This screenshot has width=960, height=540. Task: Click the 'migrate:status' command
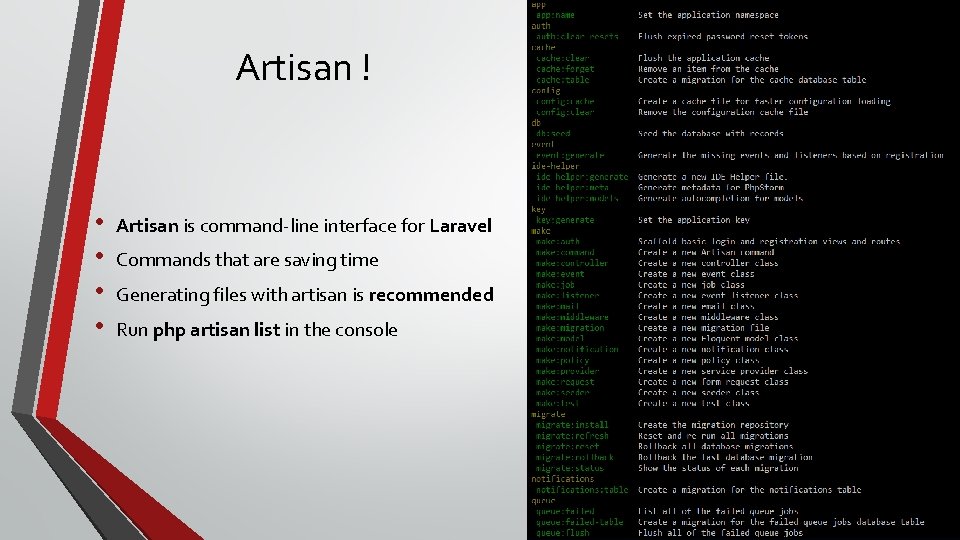570,468
